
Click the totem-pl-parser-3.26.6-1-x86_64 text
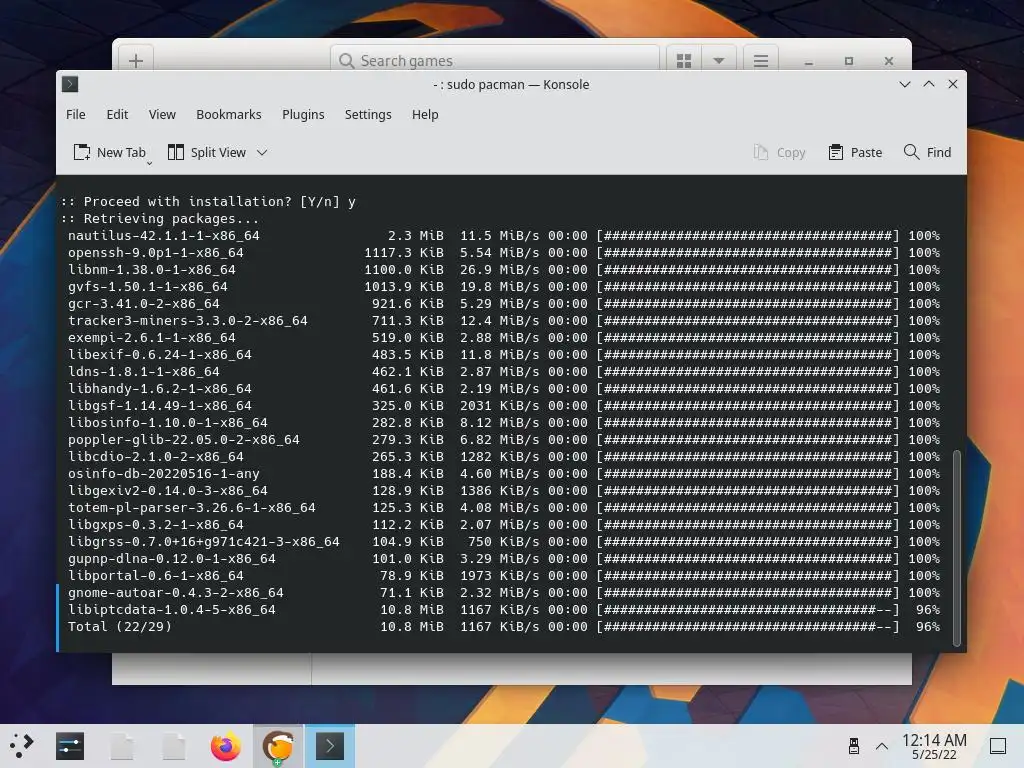191,507
